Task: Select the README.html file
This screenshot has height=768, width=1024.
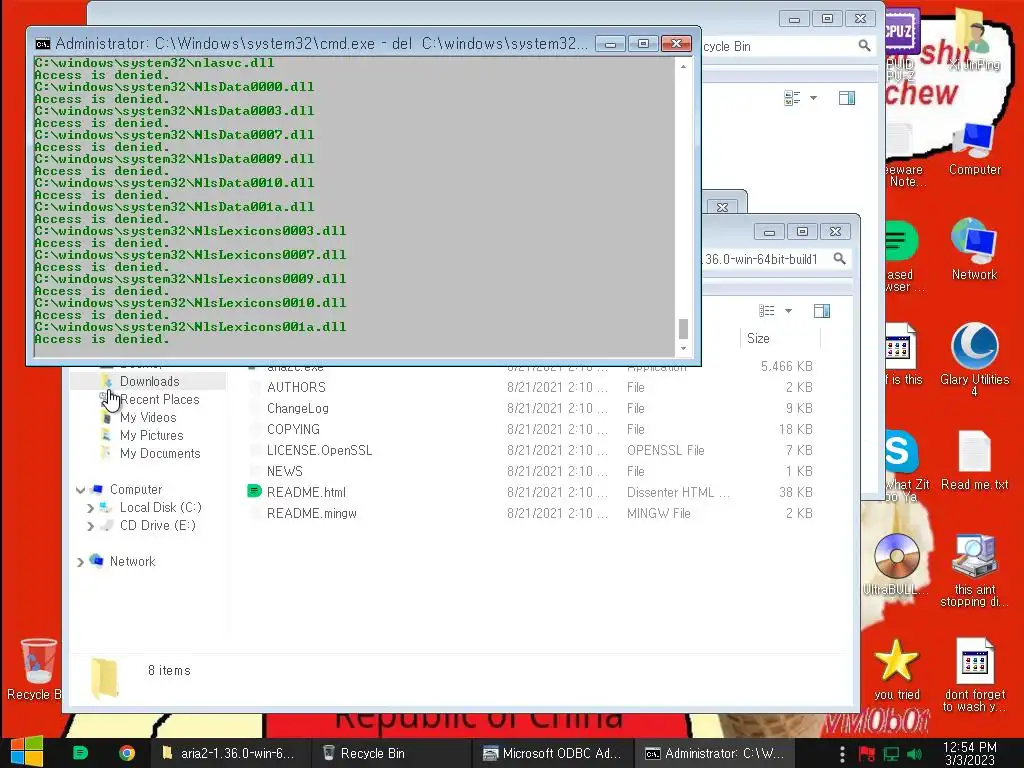Action: tap(306, 492)
